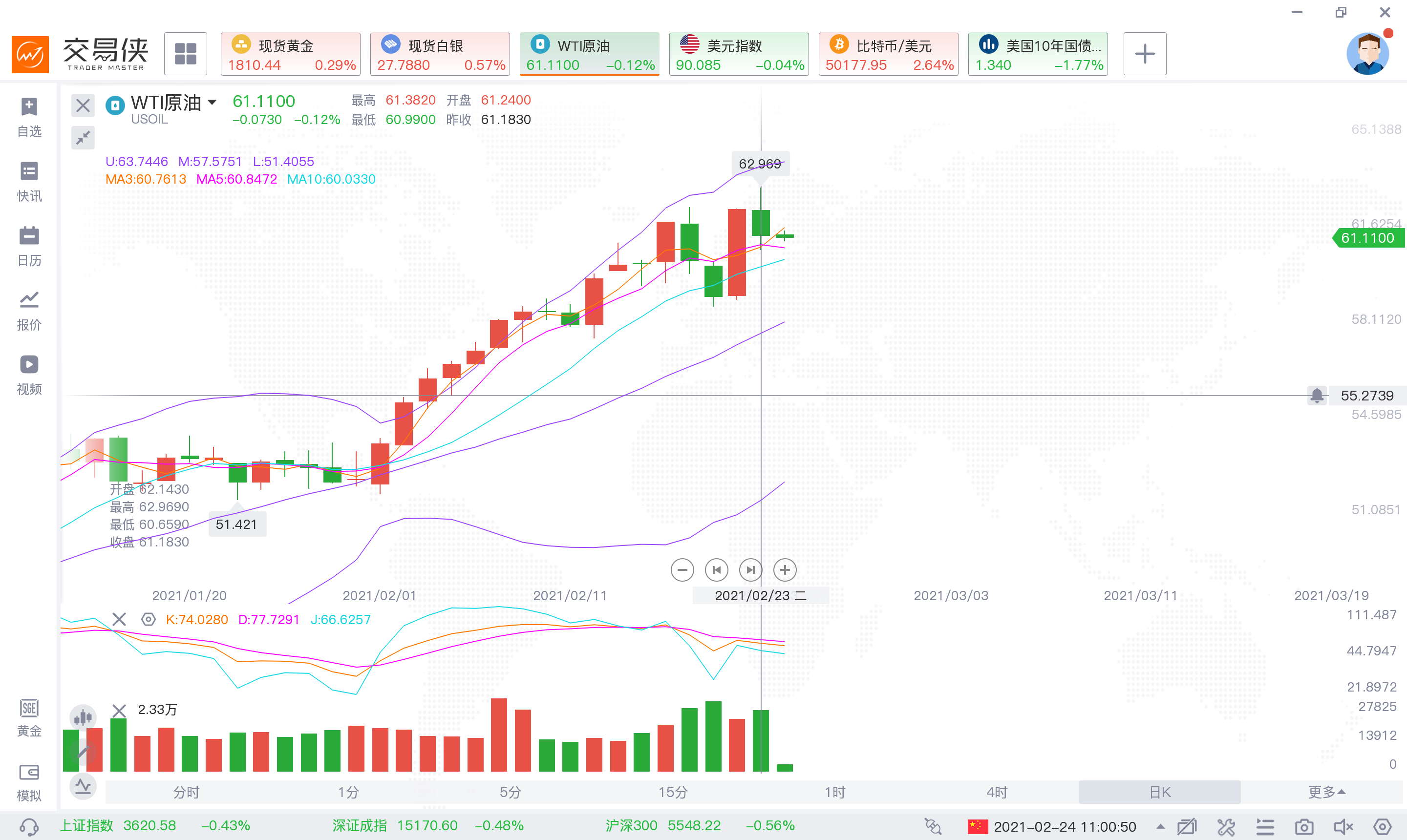Open KDJ indicator settings hexagon icon
The width and height of the screenshot is (1407, 840).
click(148, 619)
